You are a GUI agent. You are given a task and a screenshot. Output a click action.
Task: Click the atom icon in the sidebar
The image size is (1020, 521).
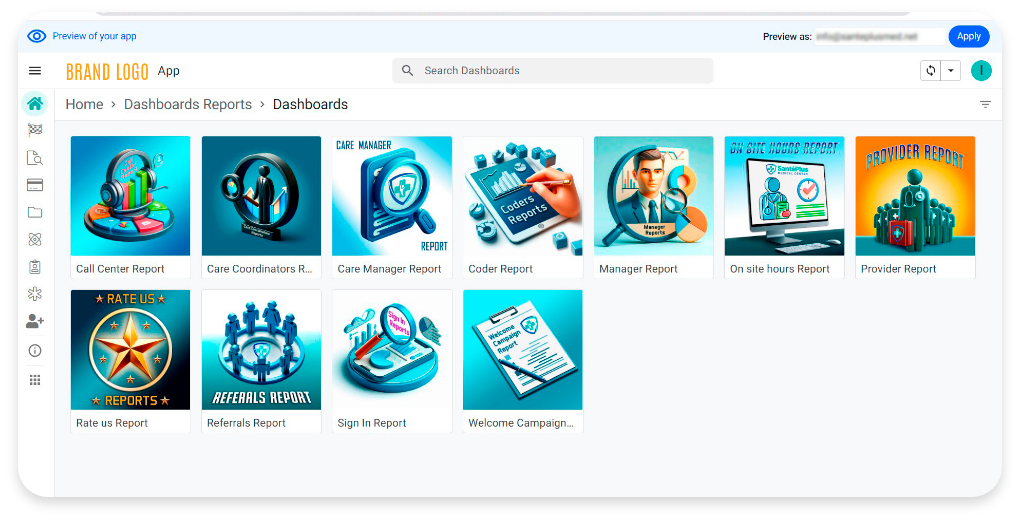click(35, 240)
